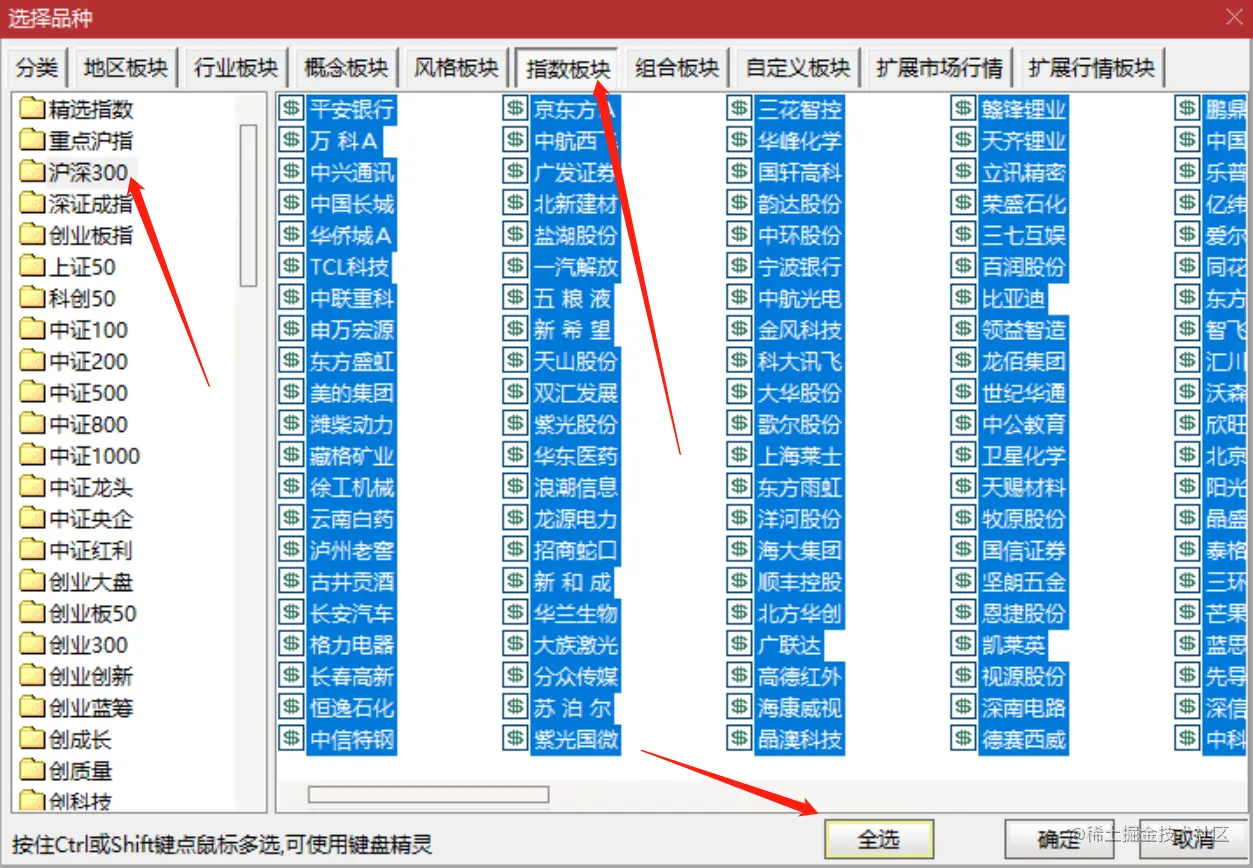Confirm with the 确定 button
Screen dimensions: 1253x868
1058,839
